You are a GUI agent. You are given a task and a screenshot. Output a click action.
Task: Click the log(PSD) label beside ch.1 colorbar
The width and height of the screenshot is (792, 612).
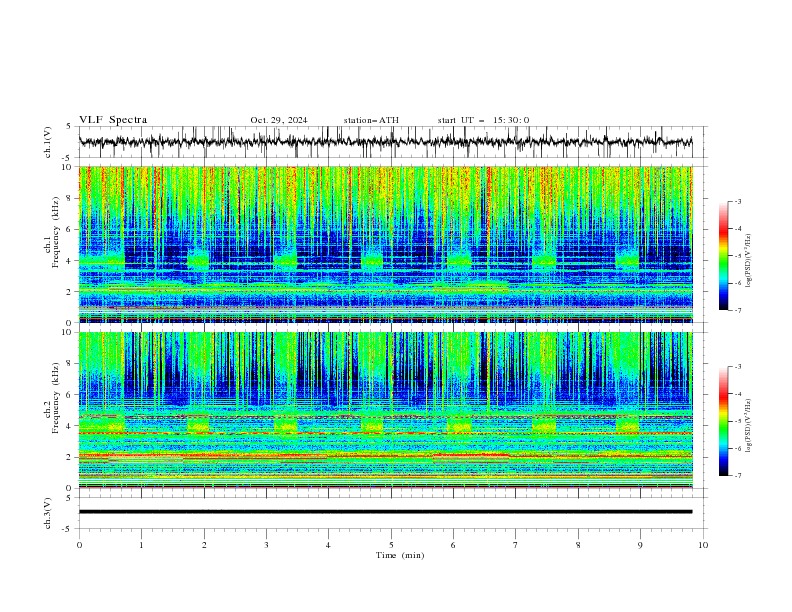click(x=748, y=261)
